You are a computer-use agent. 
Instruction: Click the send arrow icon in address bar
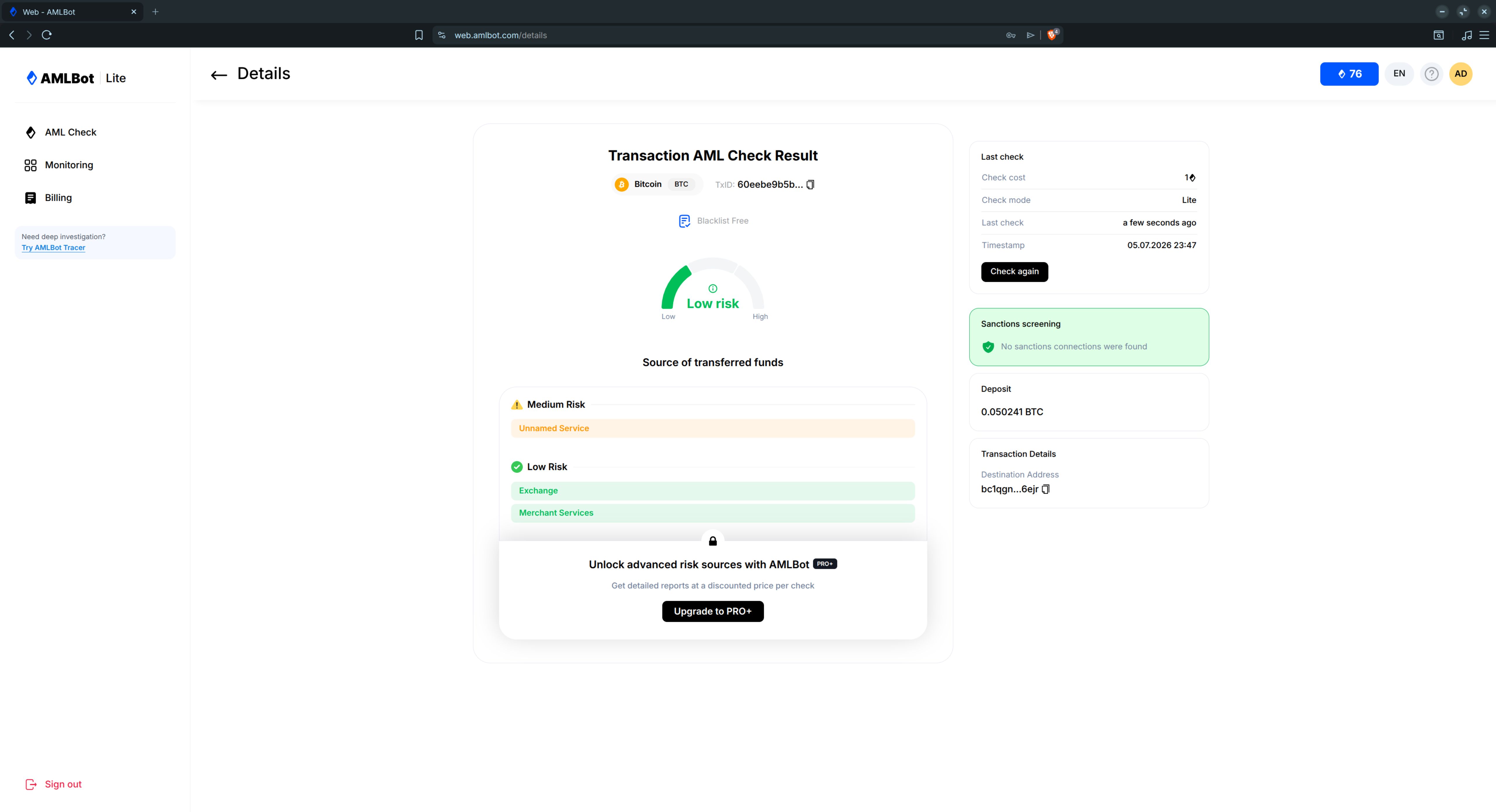1030,35
